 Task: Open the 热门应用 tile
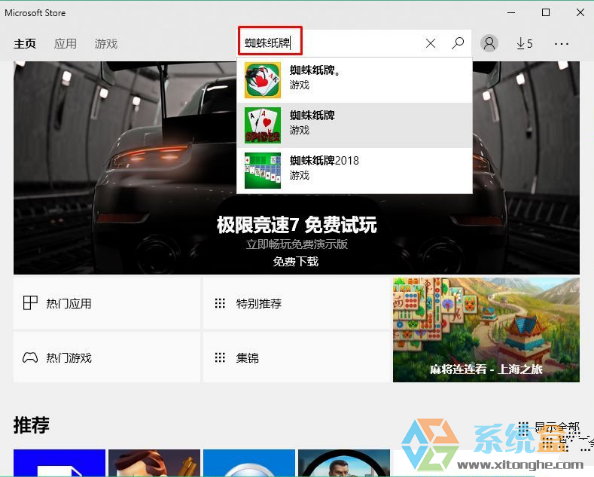(x=107, y=303)
